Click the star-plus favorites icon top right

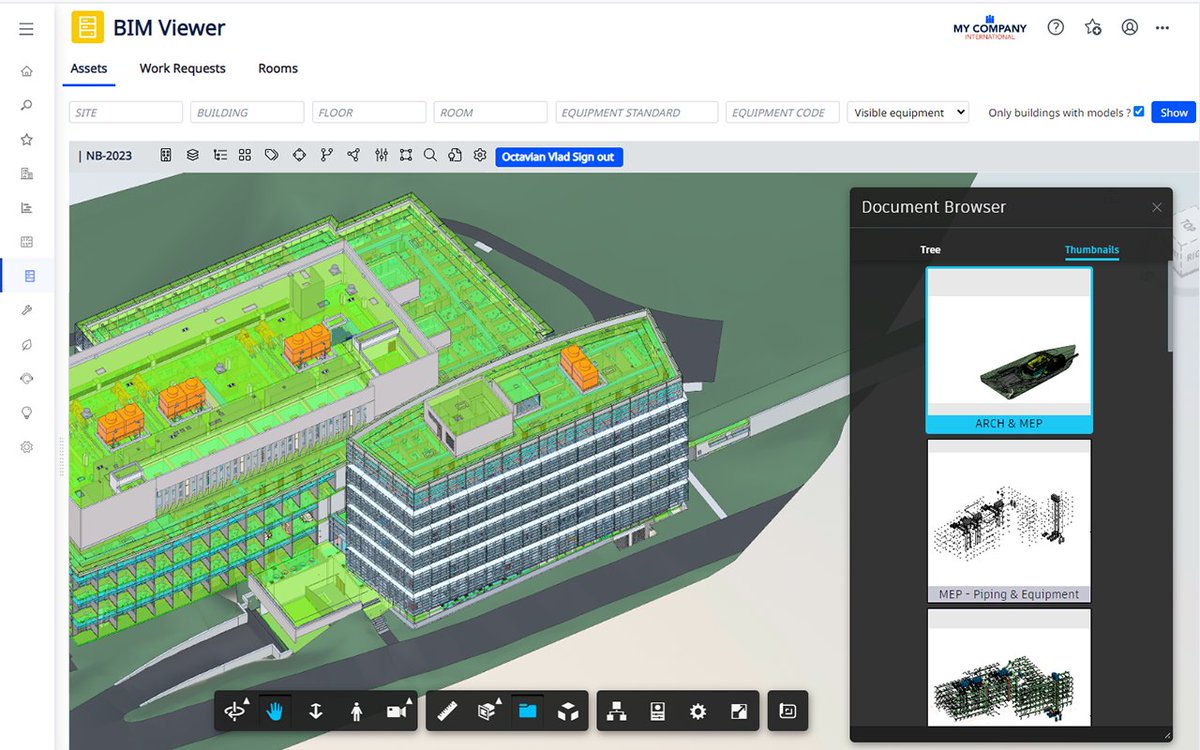[x=1093, y=28]
